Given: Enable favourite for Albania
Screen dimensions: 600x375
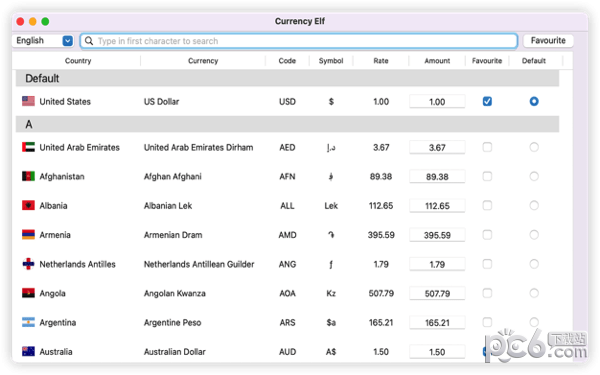Looking at the screenshot, I should [487, 205].
